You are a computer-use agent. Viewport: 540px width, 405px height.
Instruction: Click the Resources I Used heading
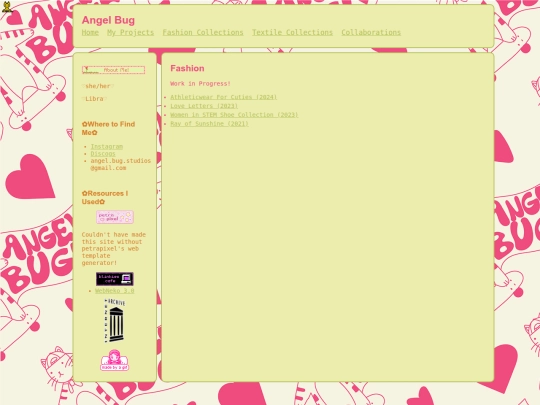[105, 197]
